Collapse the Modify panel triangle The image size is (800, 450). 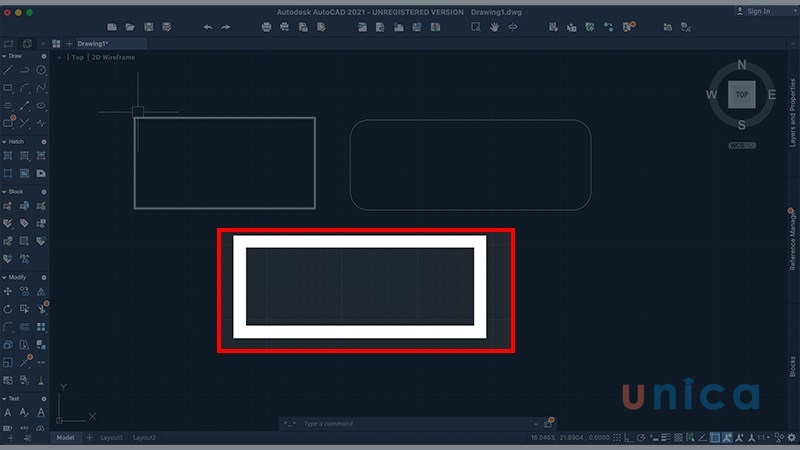coord(4,278)
